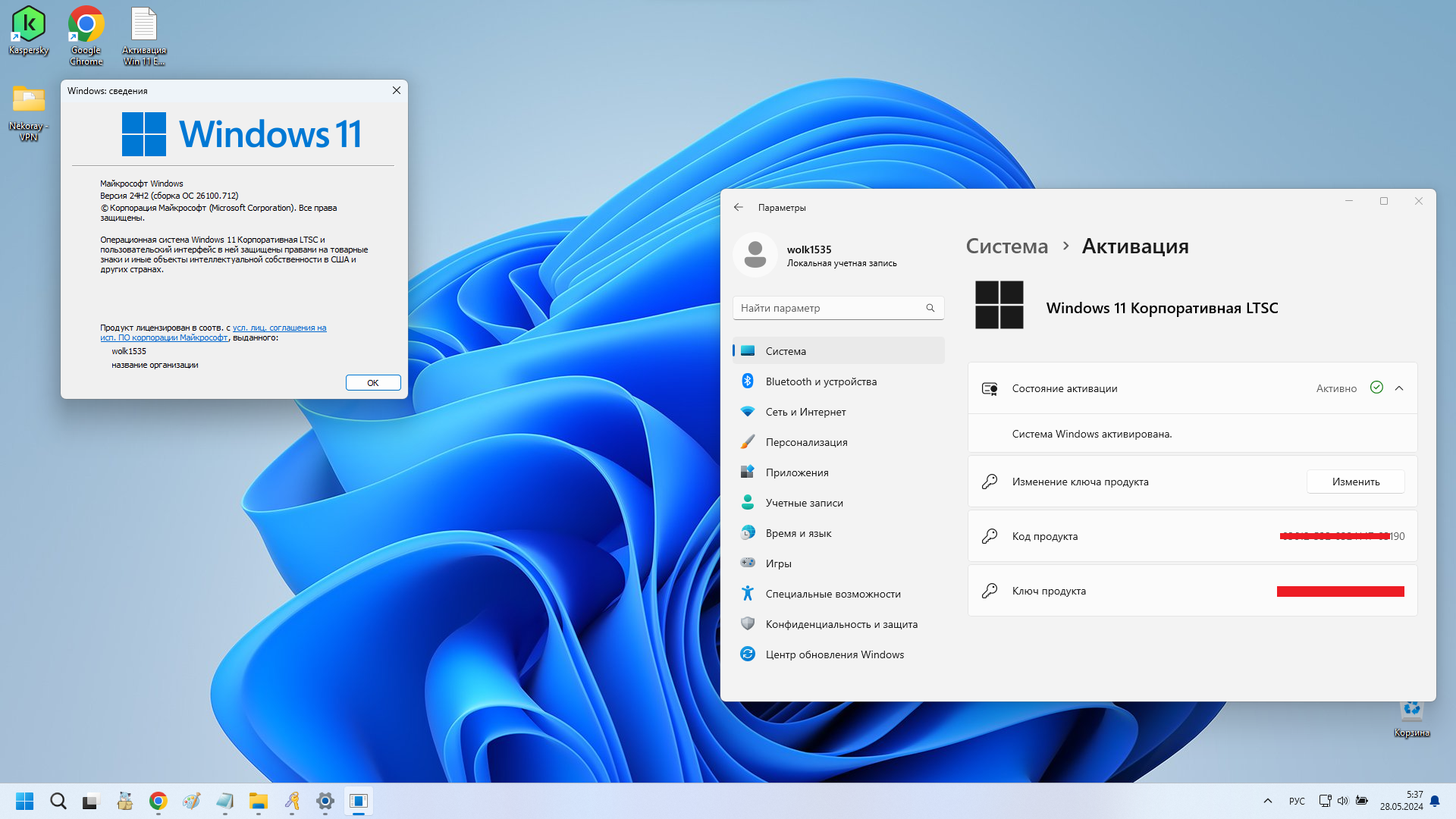Image resolution: width=1456 pixels, height=819 pixels.
Task: Click the search icon in Найти параметр field
Action: click(930, 308)
